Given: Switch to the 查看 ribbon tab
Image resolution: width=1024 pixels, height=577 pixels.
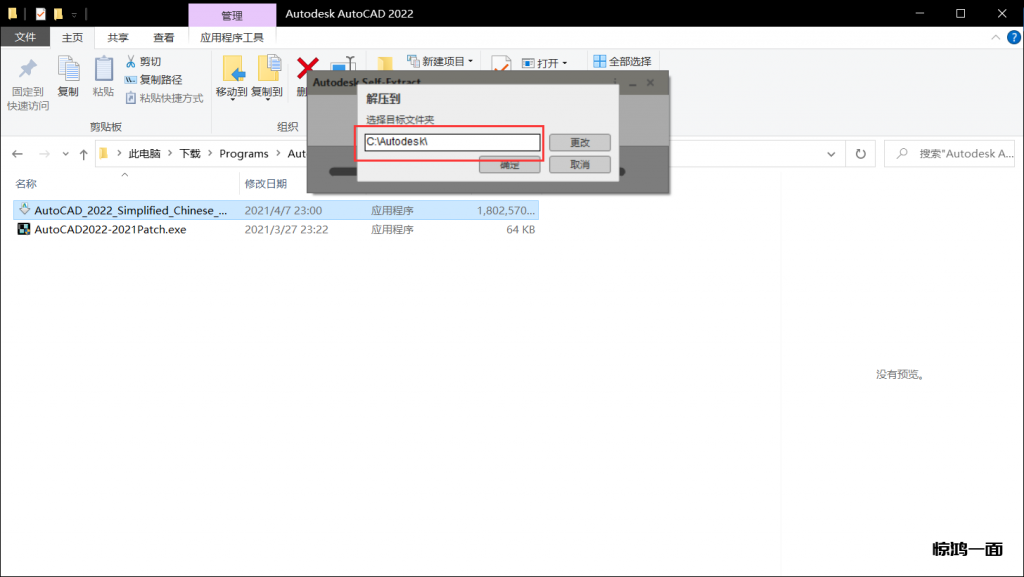Looking at the screenshot, I should click(163, 38).
